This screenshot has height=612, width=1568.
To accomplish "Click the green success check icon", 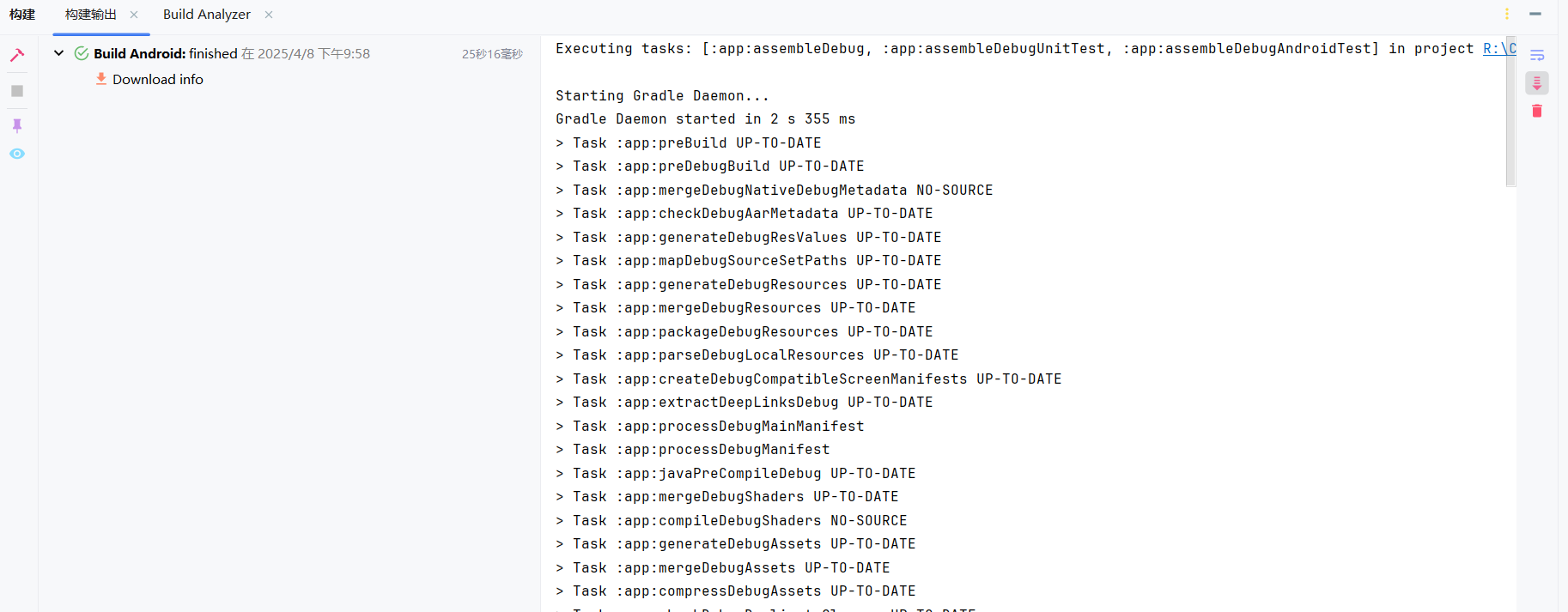I will tap(82, 53).
